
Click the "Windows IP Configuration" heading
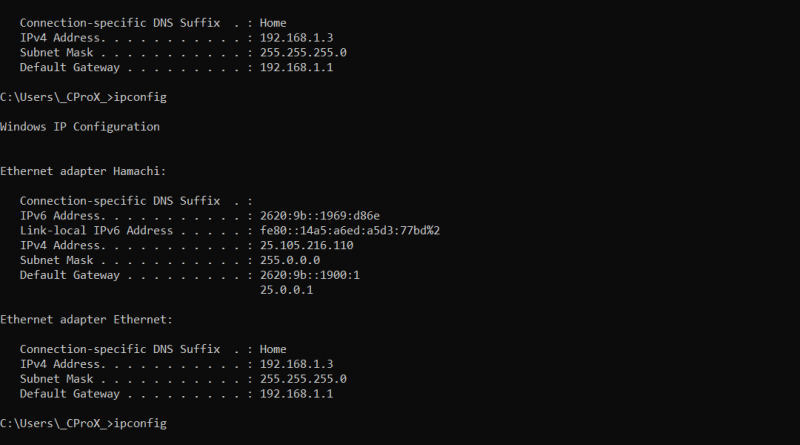click(80, 127)
